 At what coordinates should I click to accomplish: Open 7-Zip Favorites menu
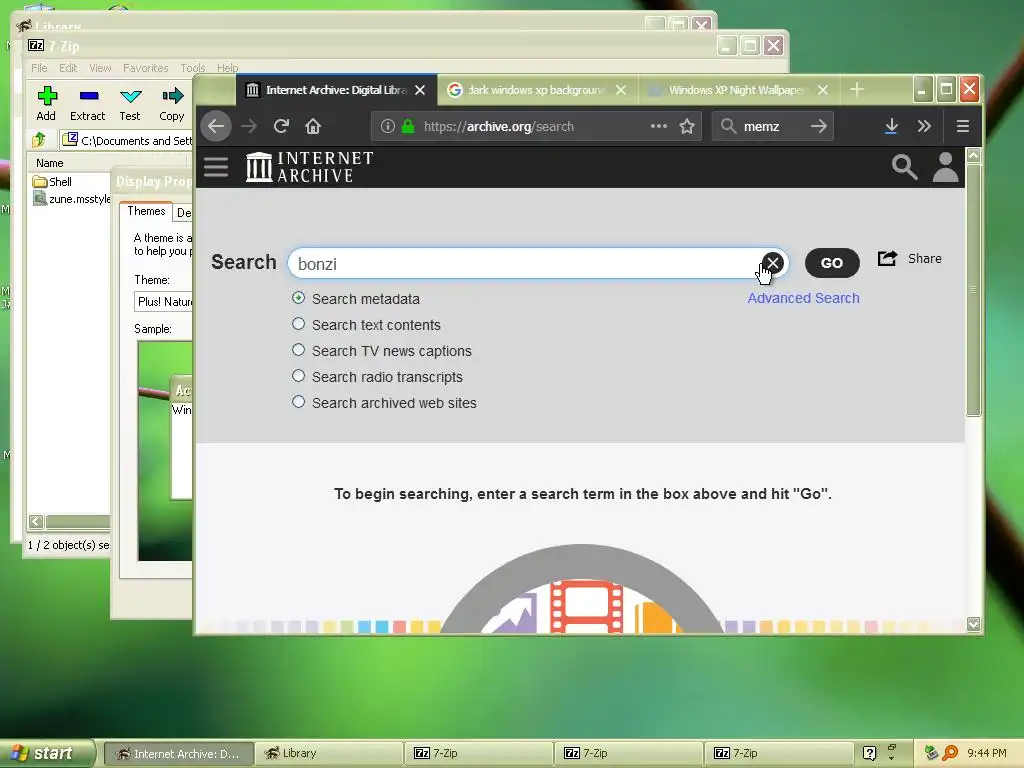[x=146, y=68]
